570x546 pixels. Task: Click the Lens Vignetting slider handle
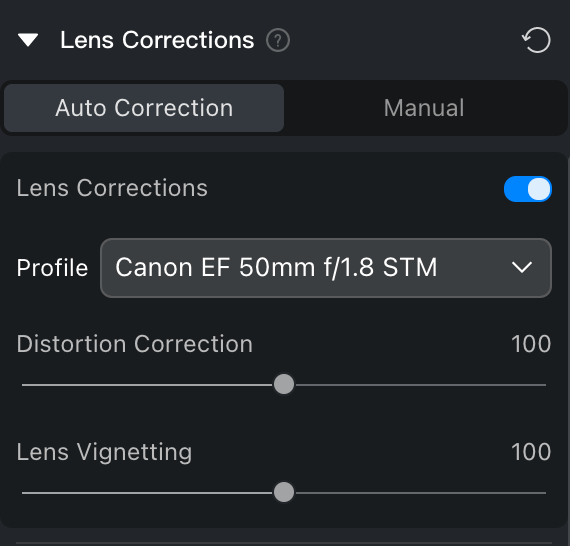point(284,492)
